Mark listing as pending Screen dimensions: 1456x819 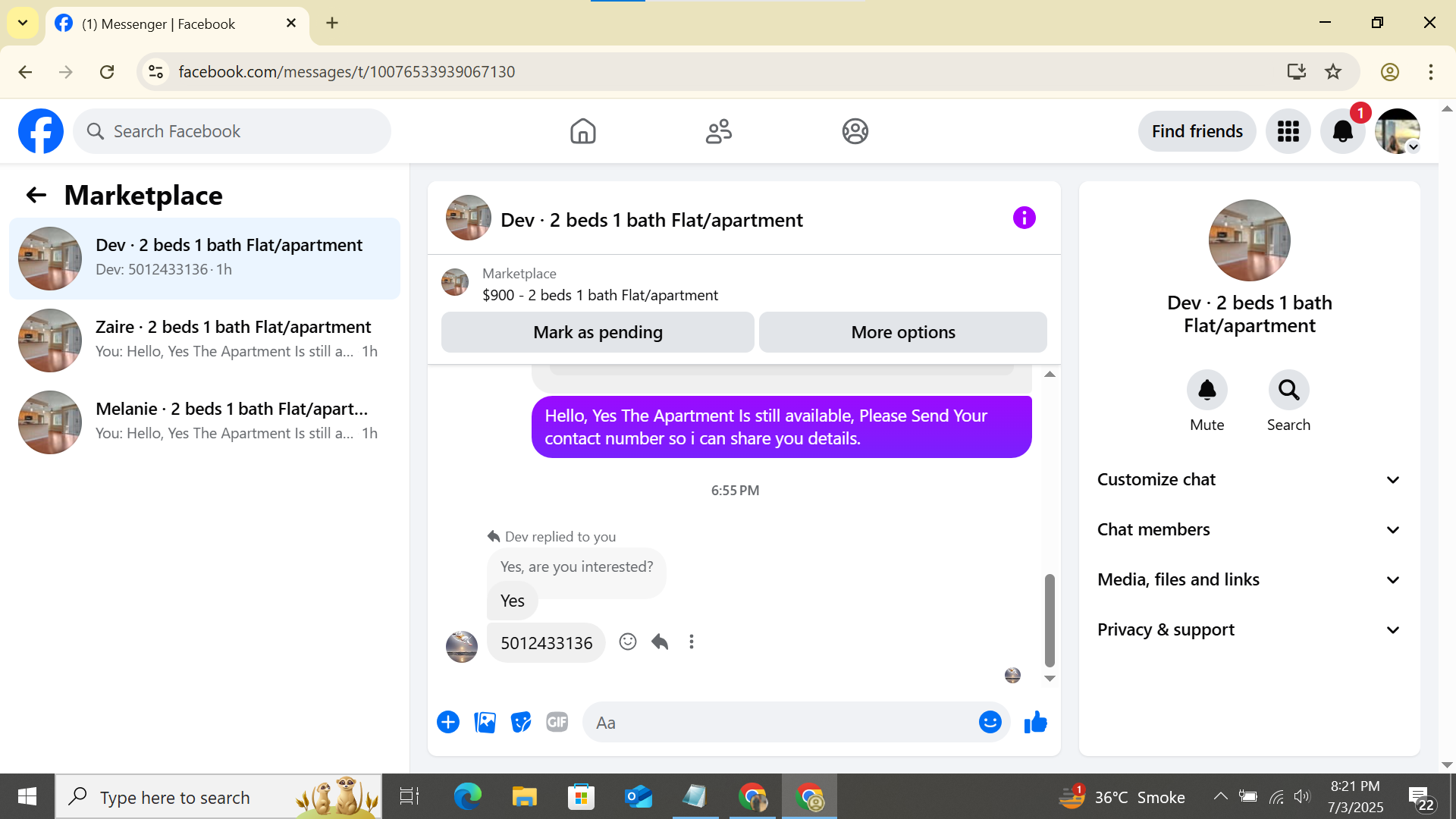coord(598,332)
